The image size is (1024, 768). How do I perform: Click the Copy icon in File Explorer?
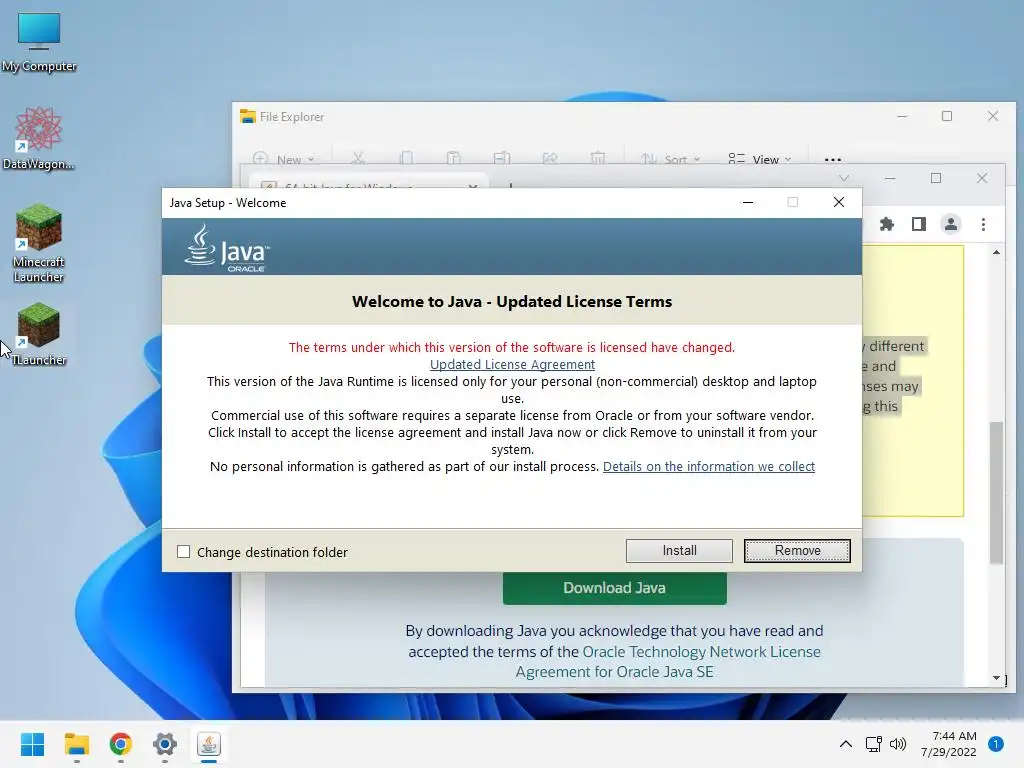[406, 159]
